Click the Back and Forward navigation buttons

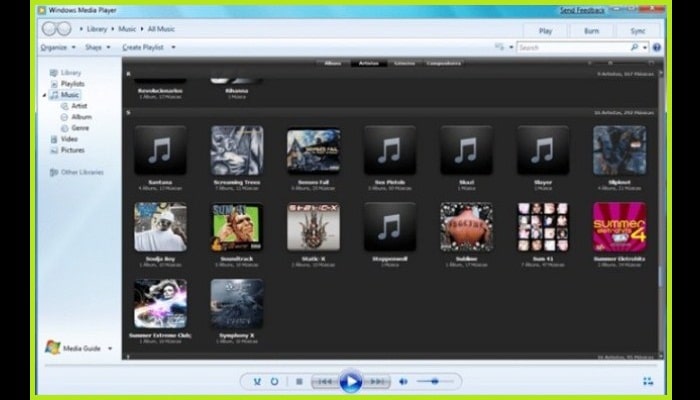pos(57,29)
